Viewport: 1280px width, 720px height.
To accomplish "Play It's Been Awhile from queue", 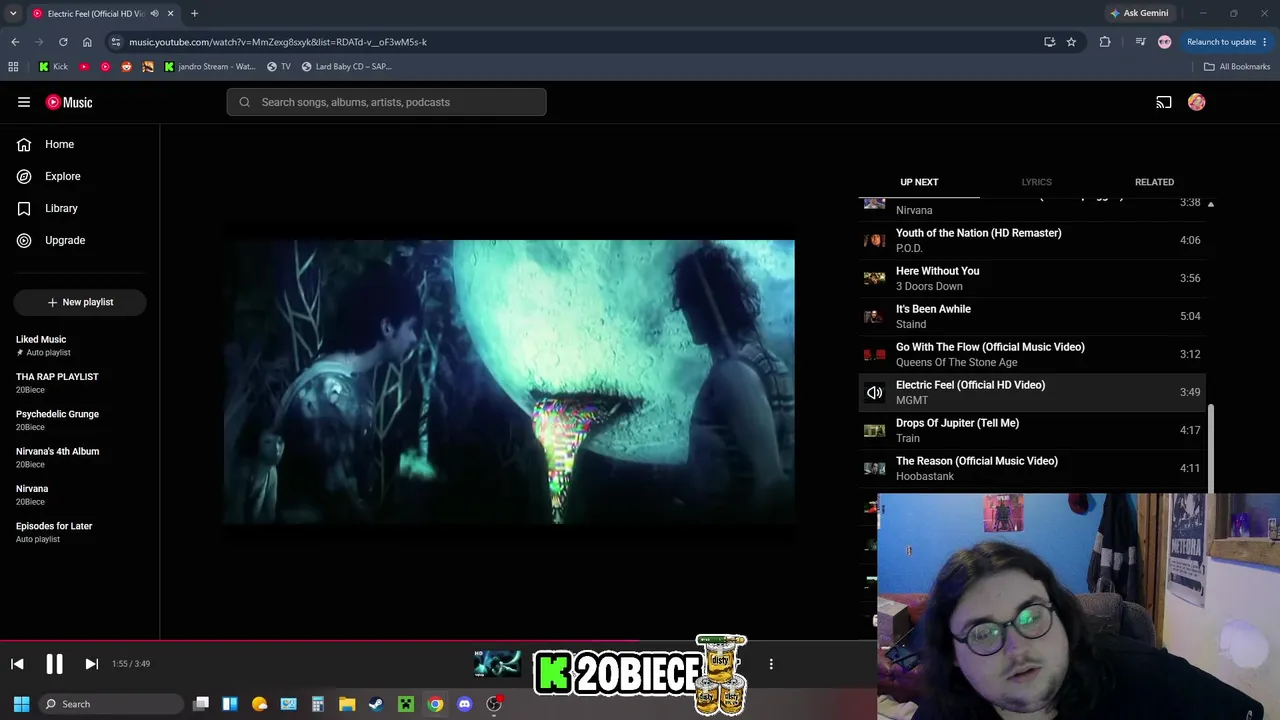I will tap(1032, 316).
